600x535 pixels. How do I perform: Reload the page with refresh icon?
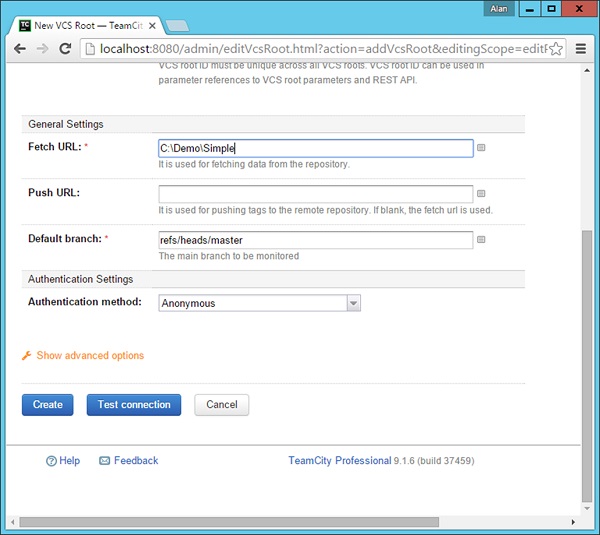click(66, 48)
